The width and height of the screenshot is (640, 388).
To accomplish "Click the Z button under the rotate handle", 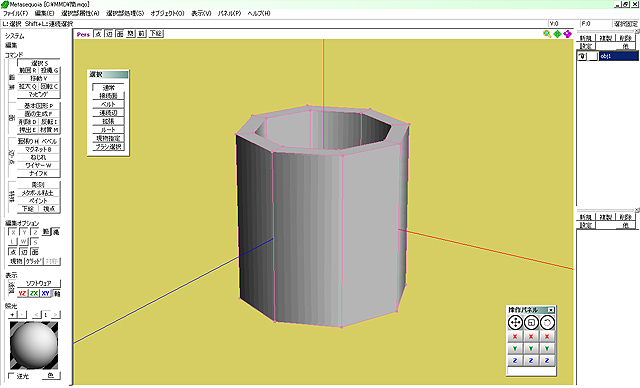I will 547,361.
